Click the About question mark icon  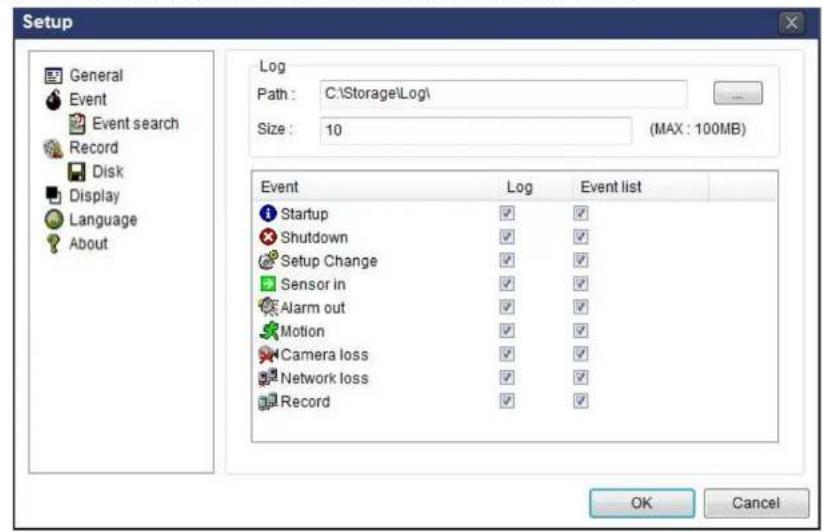[x=53, y=243]
